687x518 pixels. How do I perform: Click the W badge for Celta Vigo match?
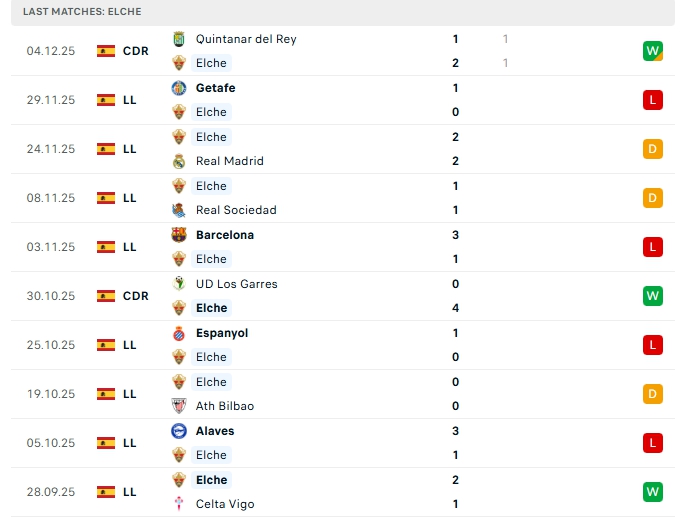click(654, 492)
